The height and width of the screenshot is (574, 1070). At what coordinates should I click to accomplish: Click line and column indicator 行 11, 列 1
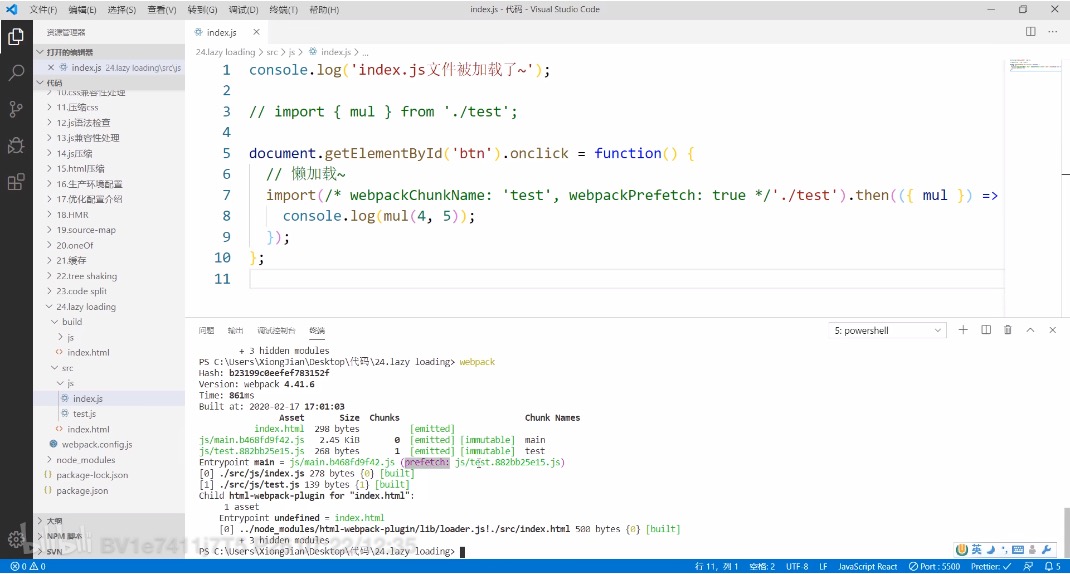(716, 566)
